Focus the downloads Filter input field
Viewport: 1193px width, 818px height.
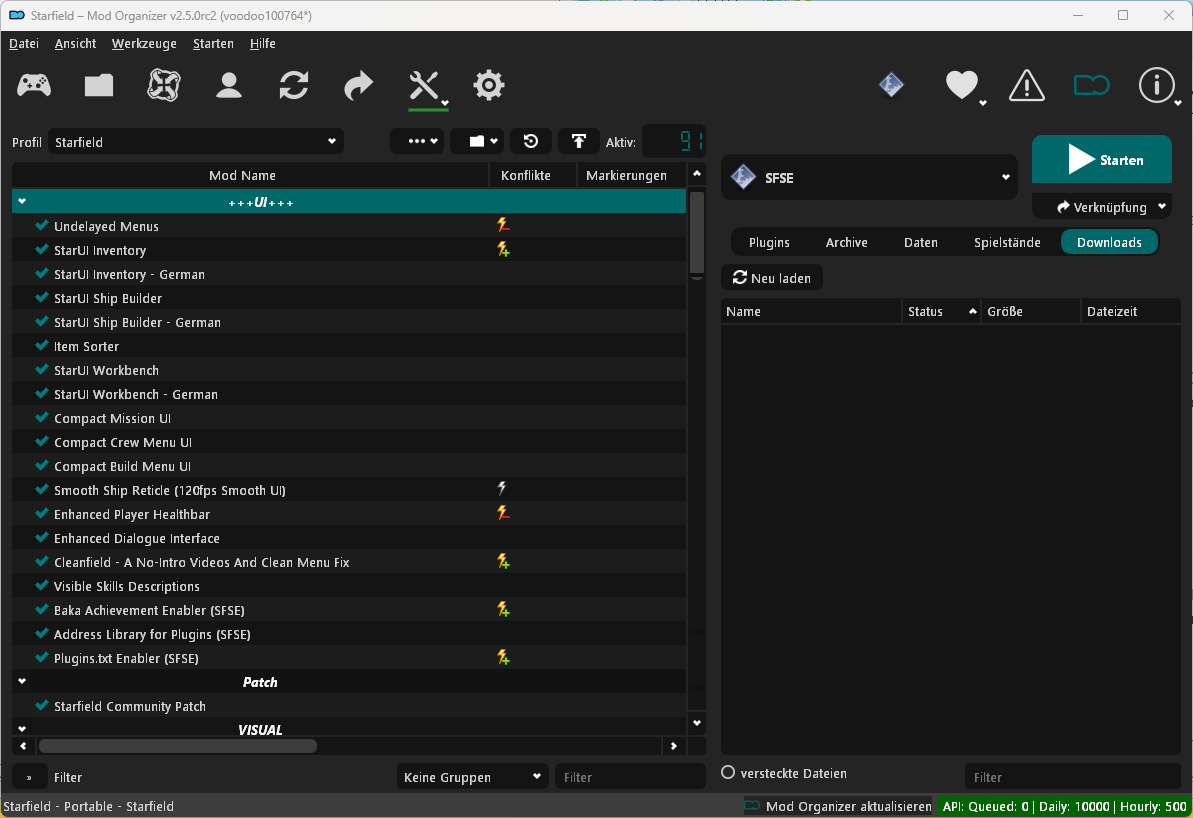[x=1073, y=777]
